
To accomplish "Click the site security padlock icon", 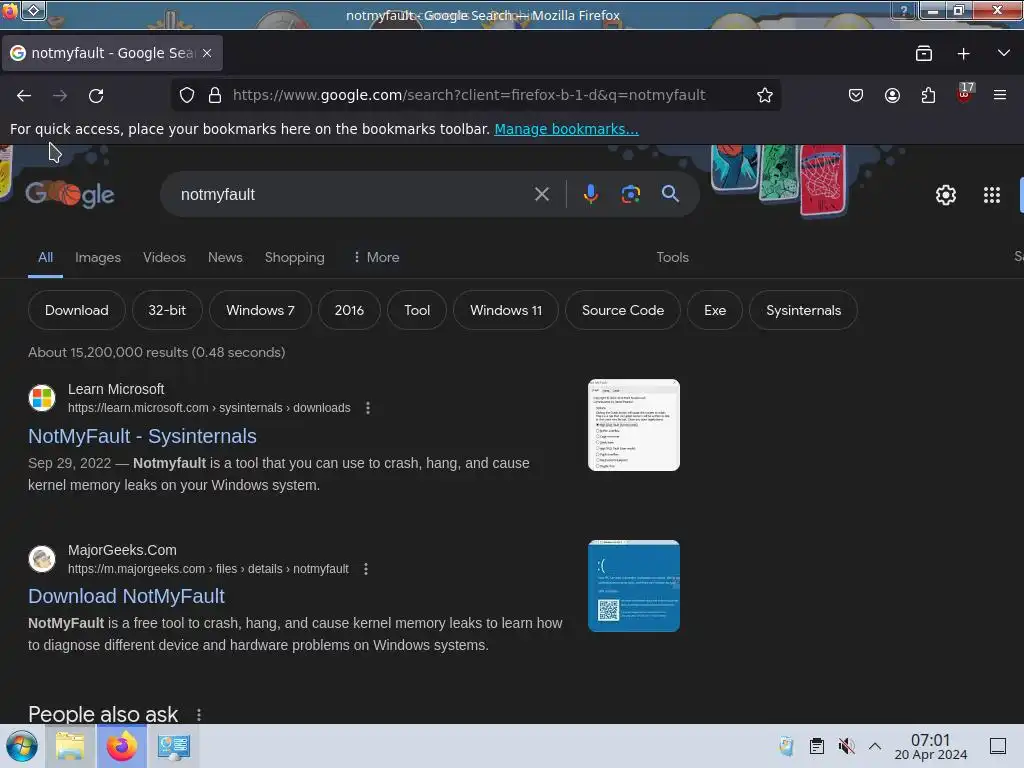I will [215, 95].
